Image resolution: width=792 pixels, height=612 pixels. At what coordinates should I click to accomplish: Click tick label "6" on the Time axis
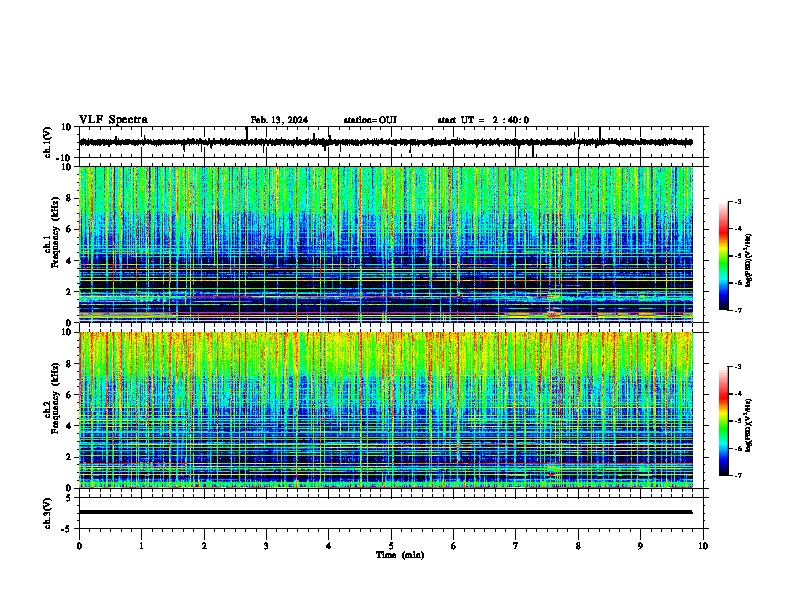coord(454,546)
